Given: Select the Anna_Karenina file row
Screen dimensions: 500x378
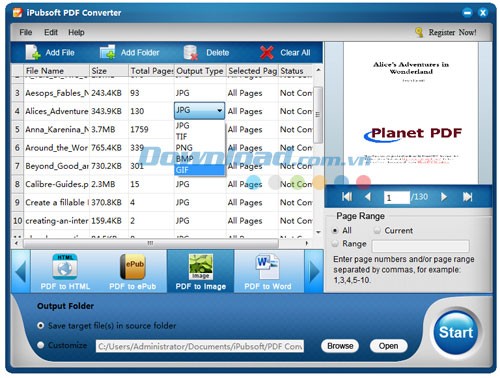Looking at the screenshot, I should [162, 129].
